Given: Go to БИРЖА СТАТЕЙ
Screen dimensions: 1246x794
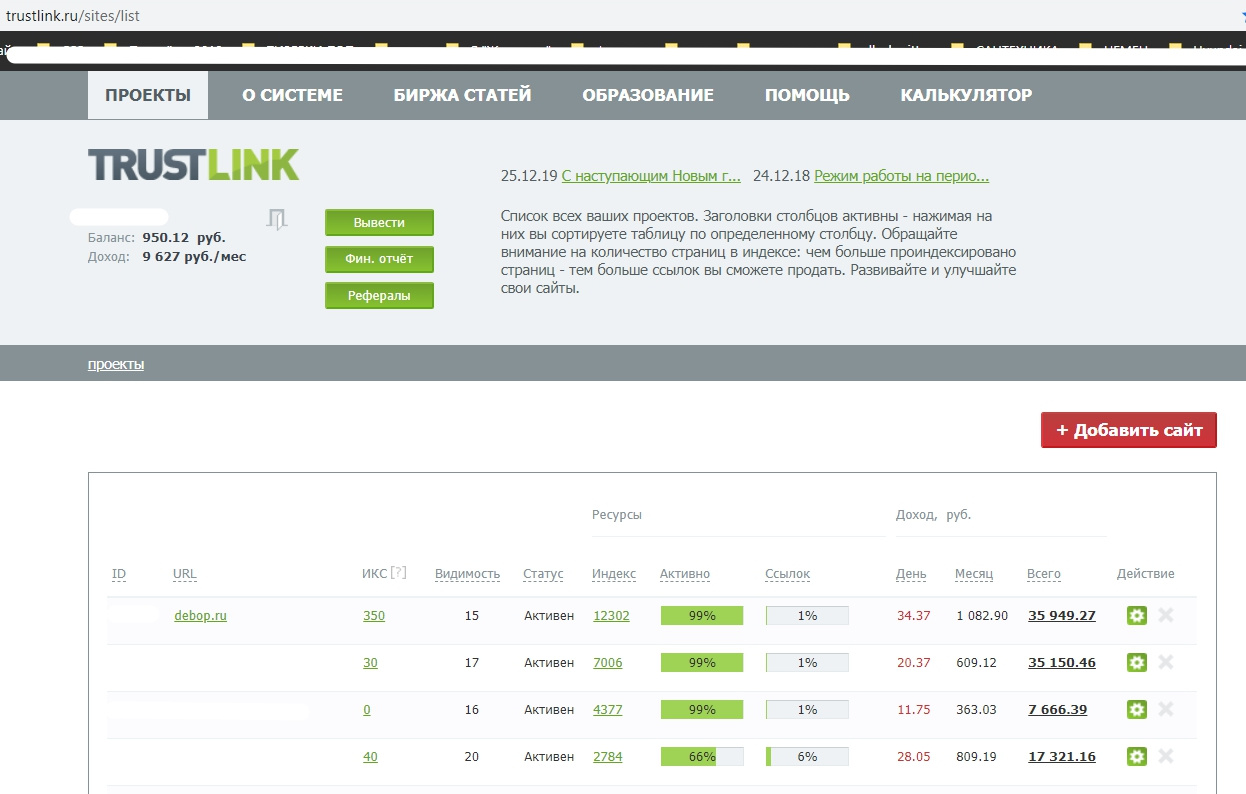Looking at the screenshot, I should [x=462, y=95].
